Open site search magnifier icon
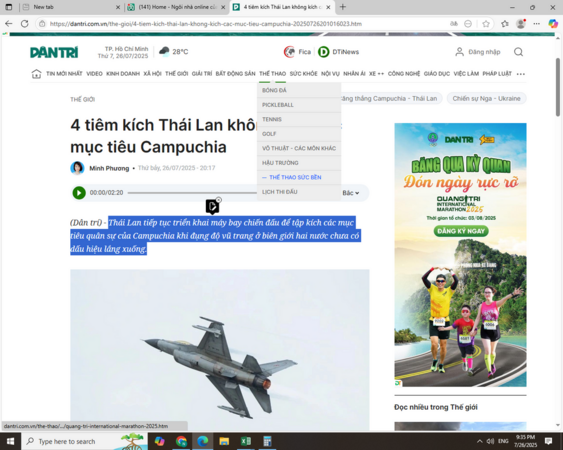This screenshot has width=563, height=450. tap(518, 52)
